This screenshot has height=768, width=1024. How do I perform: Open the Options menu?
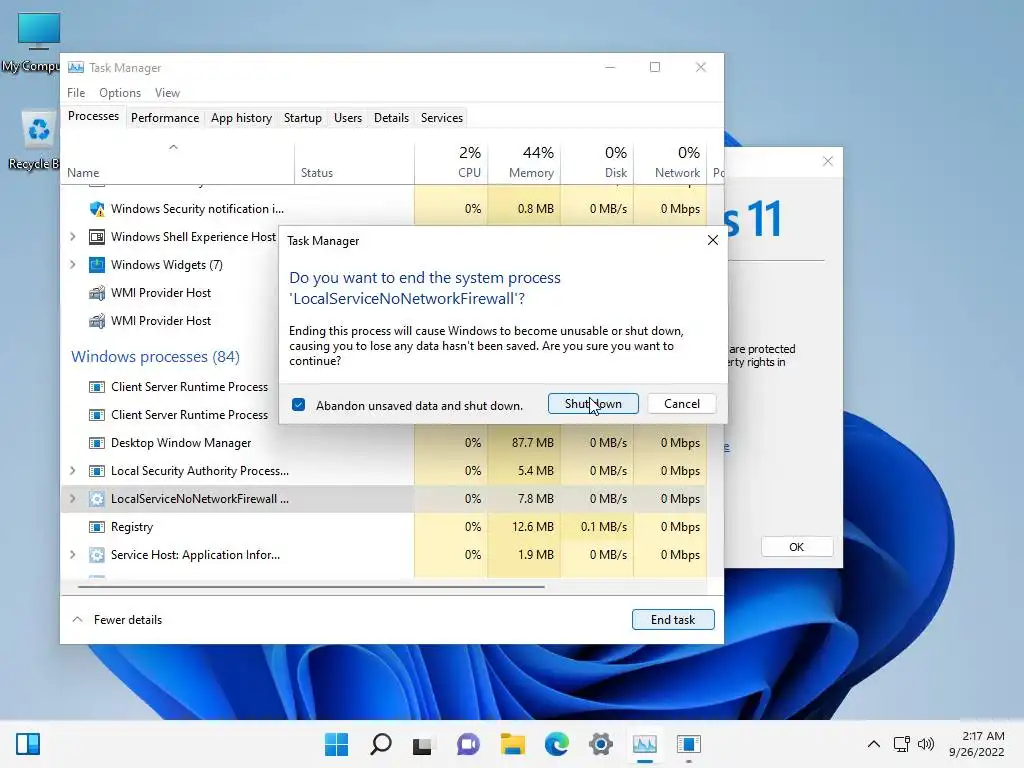pos(120,93)
